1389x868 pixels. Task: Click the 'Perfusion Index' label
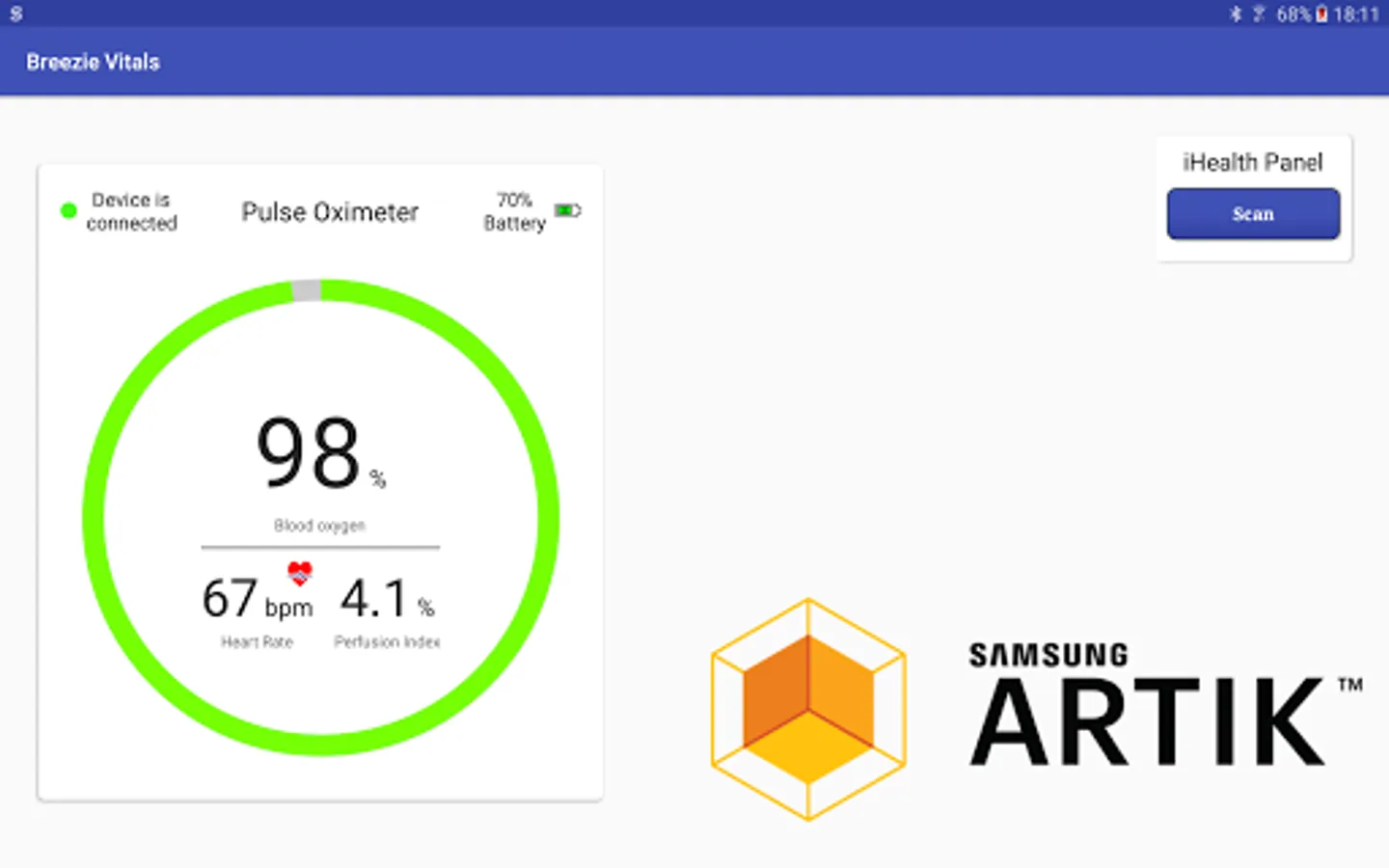(x=387, y=641)
